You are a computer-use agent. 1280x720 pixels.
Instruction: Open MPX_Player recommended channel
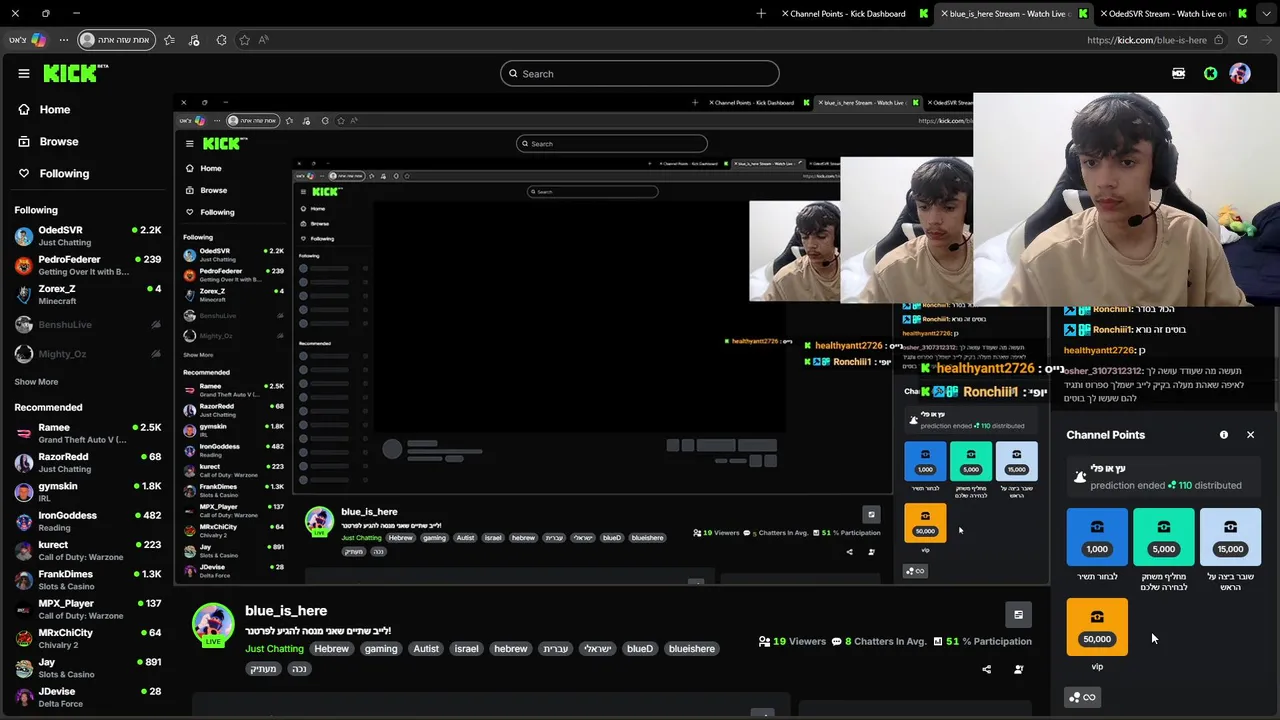click(x=88, y=609)
